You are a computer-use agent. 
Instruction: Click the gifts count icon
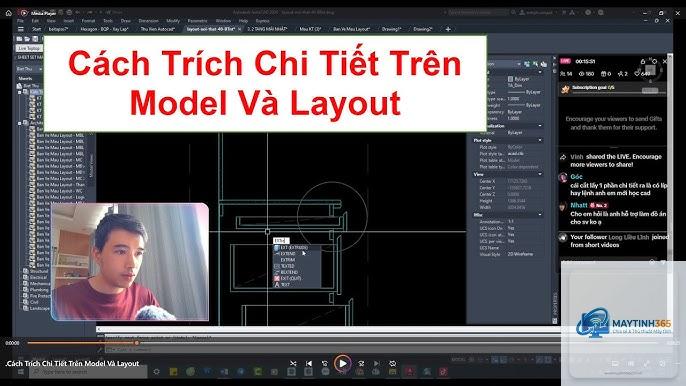[604, 74]
